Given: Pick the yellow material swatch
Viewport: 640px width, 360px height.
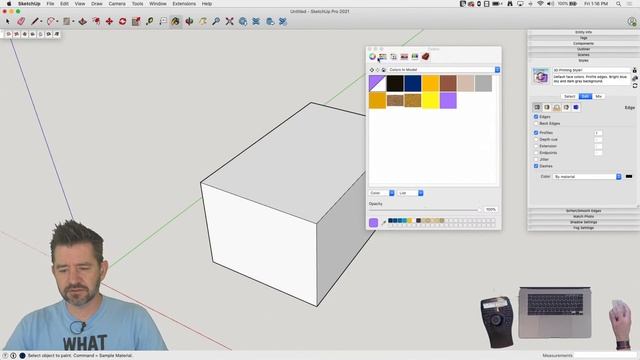Looking at the screenshot, I should pyautogui.click(x=430, y=101).
